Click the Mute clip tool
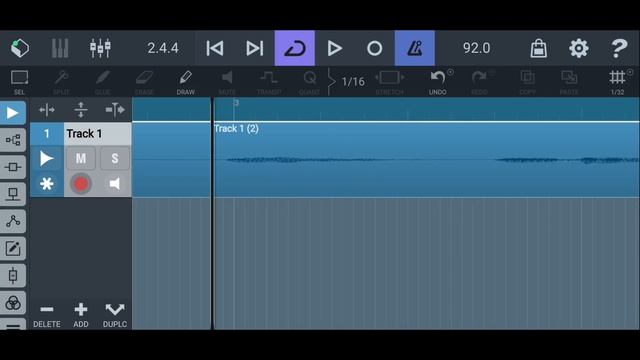 coord(227,82)
